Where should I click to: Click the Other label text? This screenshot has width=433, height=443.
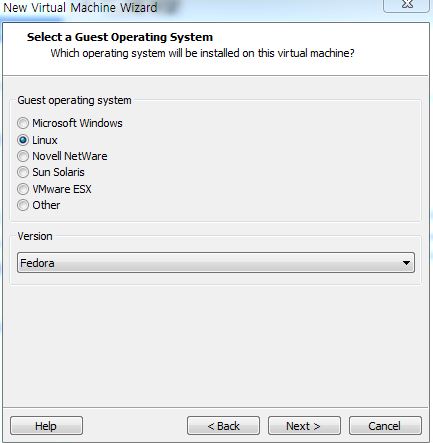pos(46,205)
